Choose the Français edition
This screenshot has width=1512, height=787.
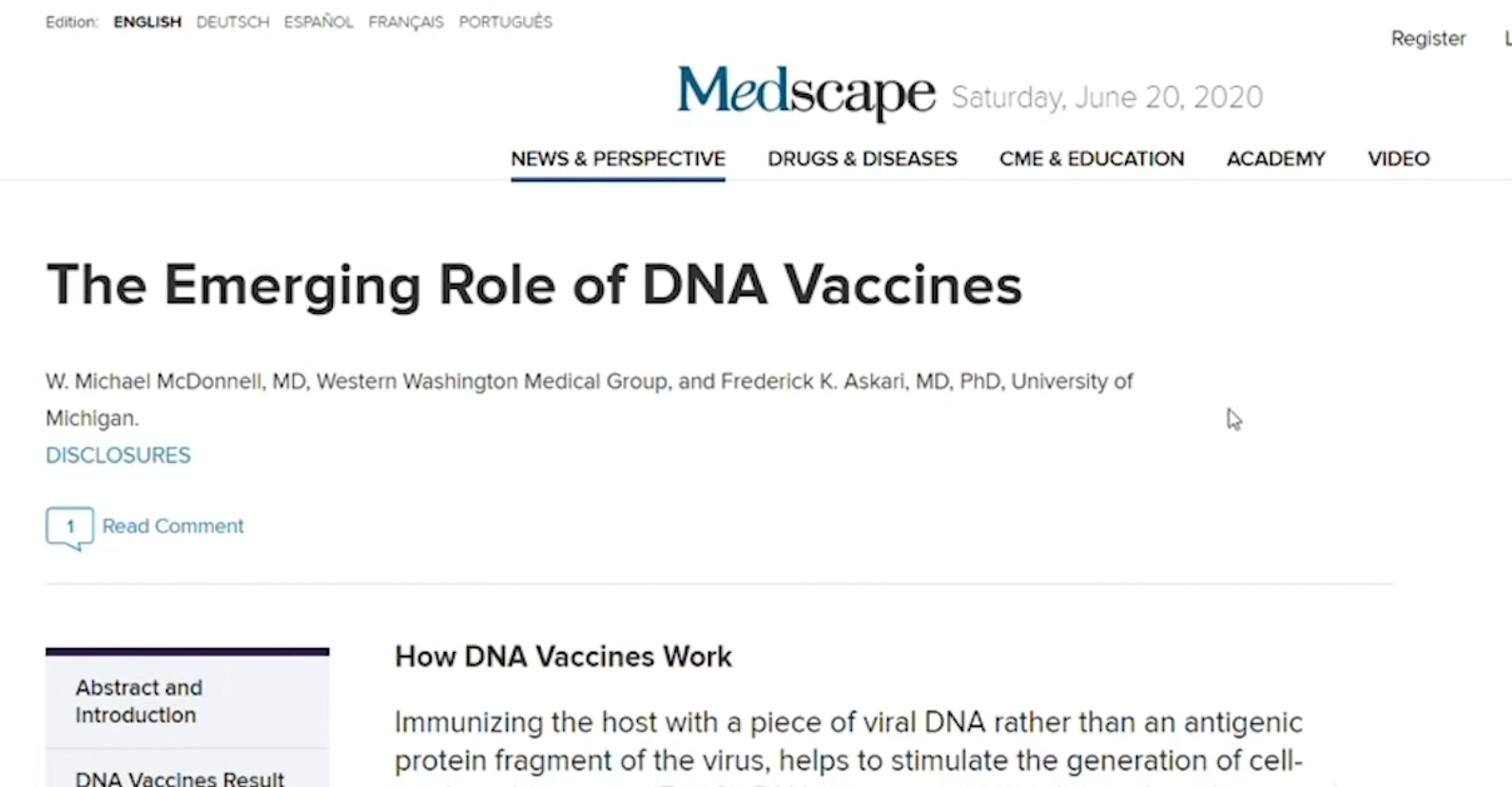(x=406, y=22)
